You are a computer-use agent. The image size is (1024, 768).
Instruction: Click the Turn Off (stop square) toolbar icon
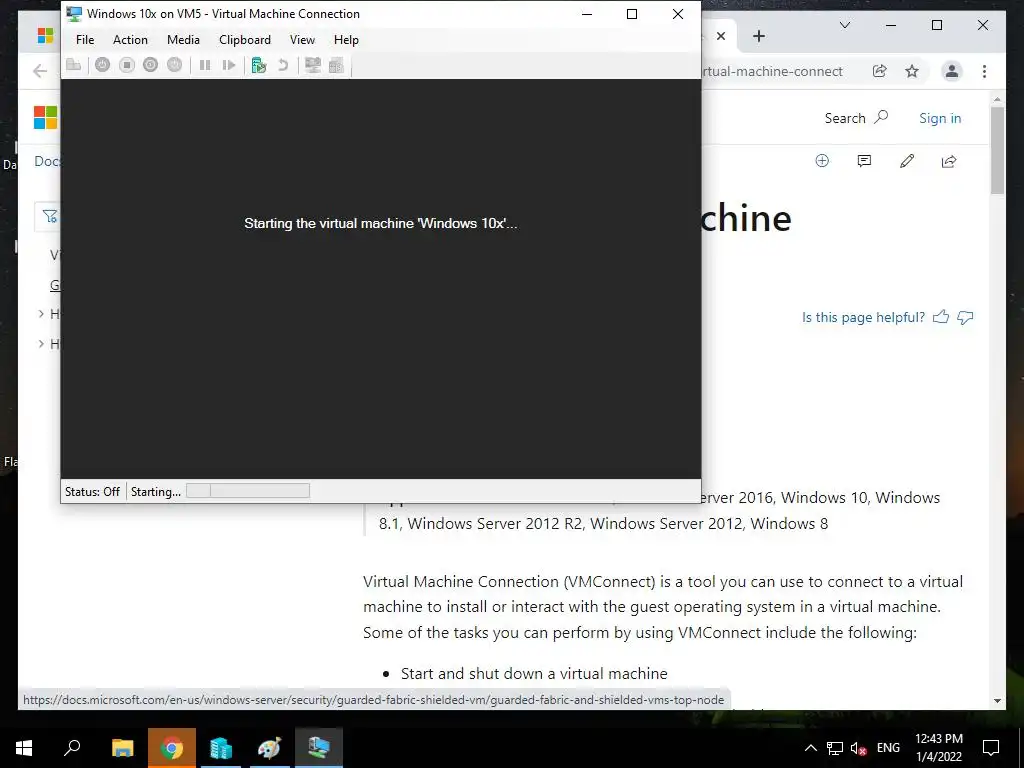(127, 65)
